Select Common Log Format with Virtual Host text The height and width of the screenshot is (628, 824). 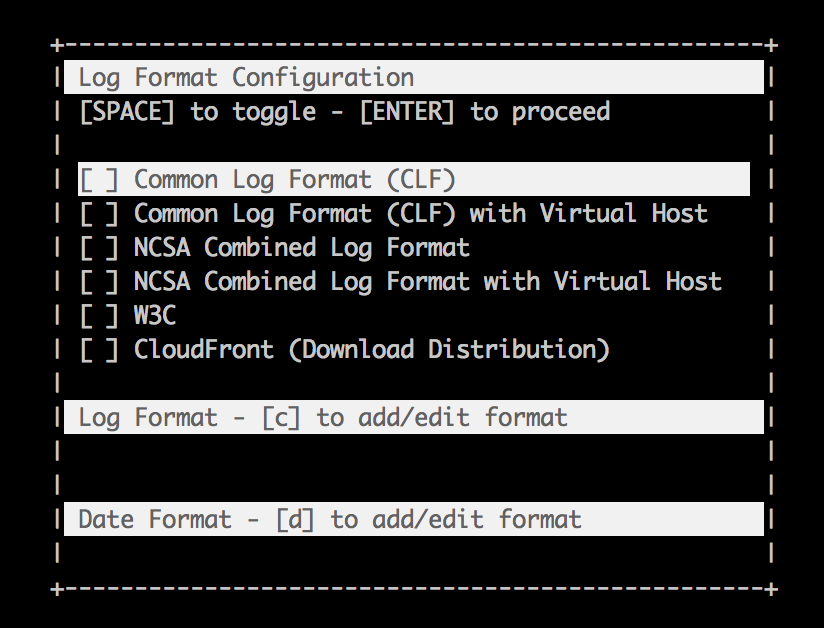point(420,214)
